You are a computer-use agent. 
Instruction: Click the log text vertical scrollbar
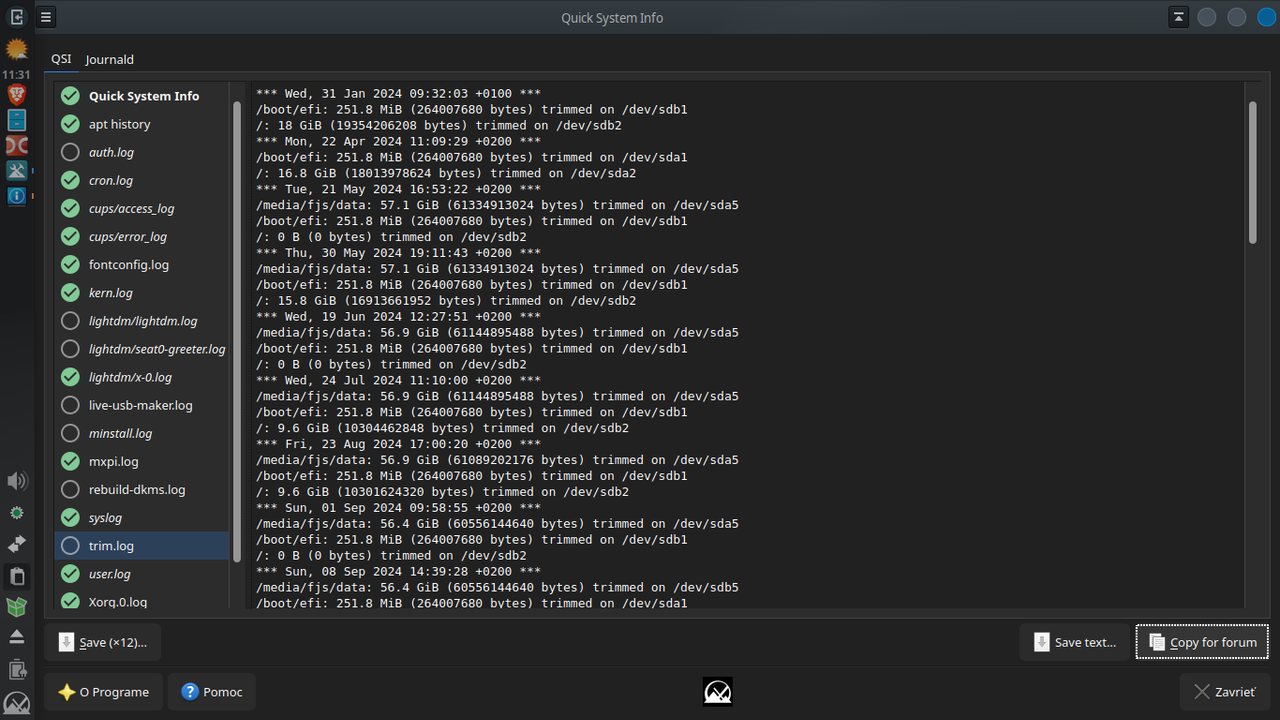tap(1253, 172)
